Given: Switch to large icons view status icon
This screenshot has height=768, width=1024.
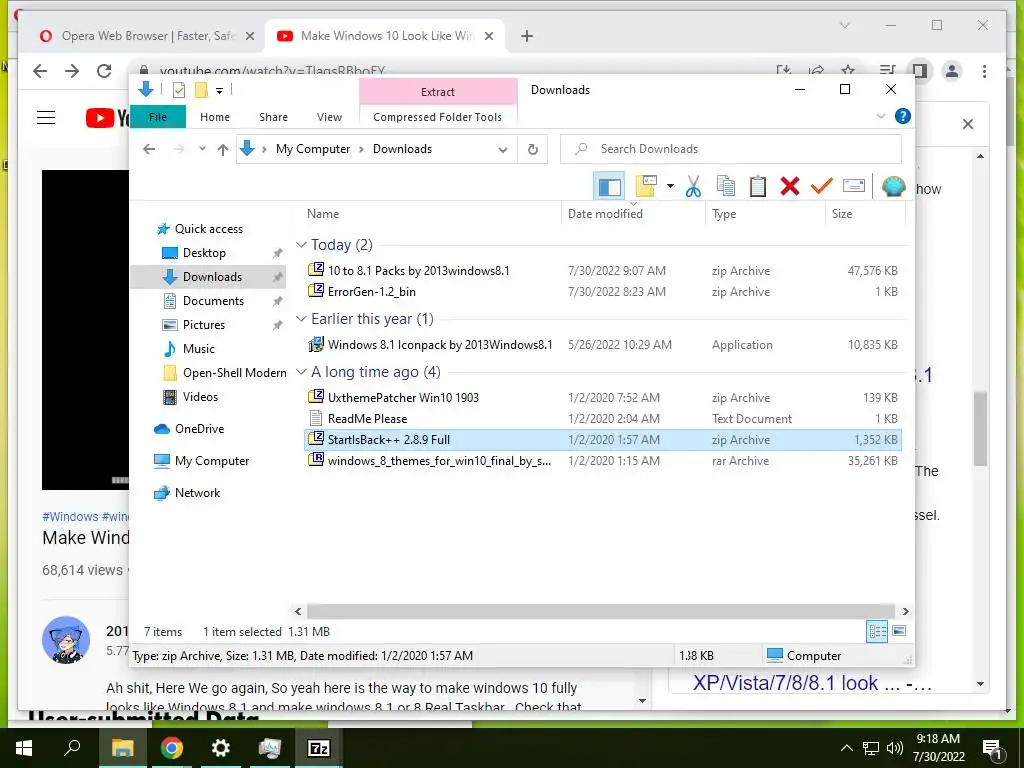Looking at the screenshot, I should coord(899,631).
